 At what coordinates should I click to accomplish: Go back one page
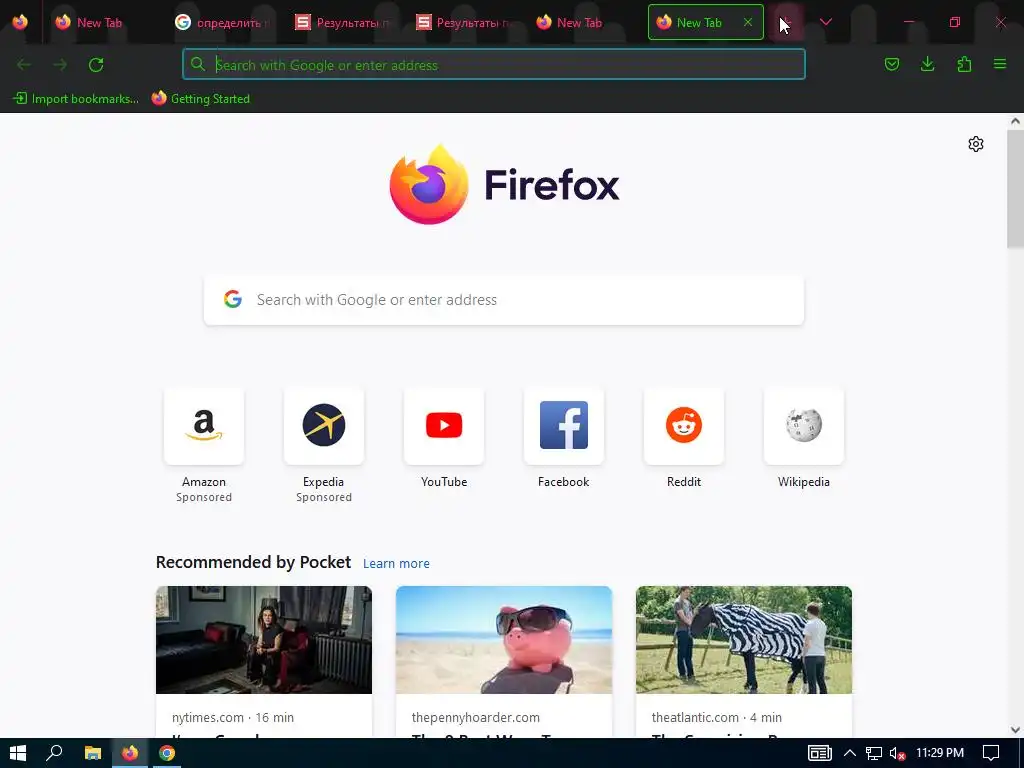tap(24, 65)
